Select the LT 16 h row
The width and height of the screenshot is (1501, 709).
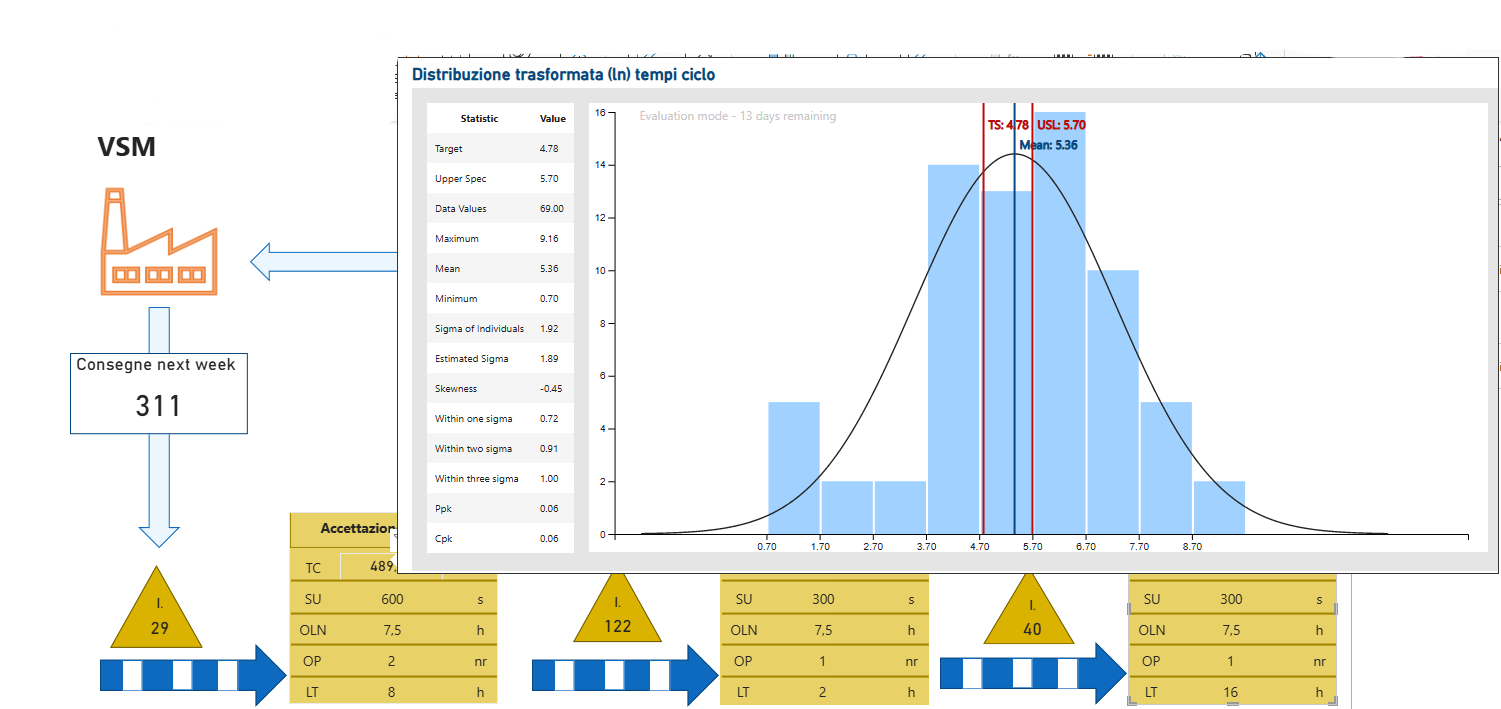[1231, 691]
